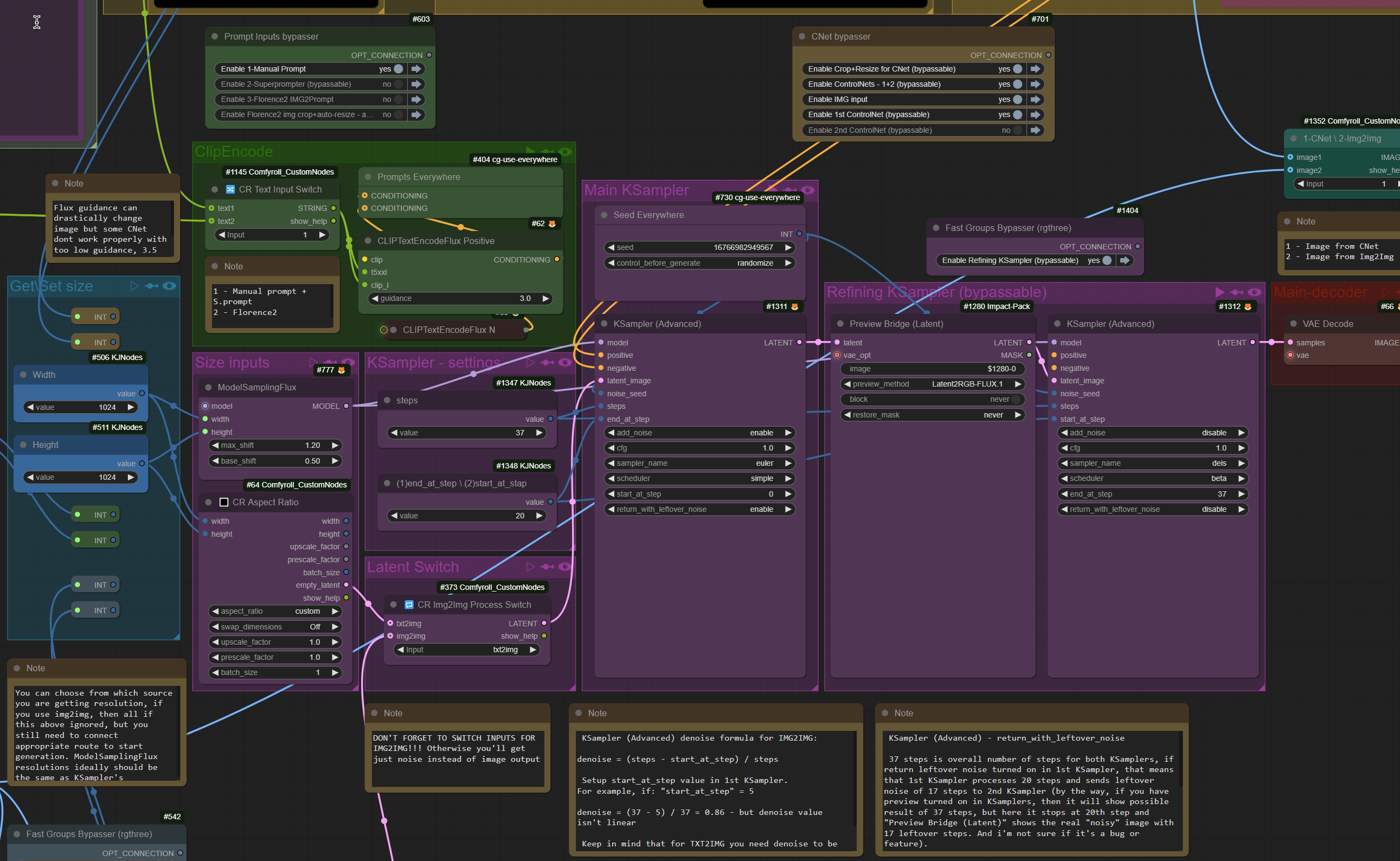Click the #1280 Impact-Pack badge
The image size is (1400, 861).
tap(997, 306)
